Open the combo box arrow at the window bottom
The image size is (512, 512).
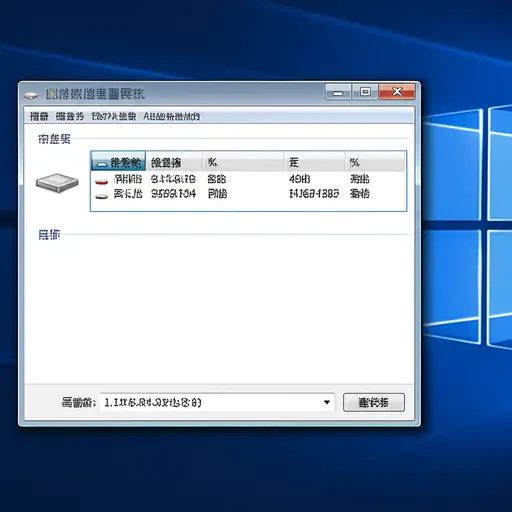[x=327, y=402]
